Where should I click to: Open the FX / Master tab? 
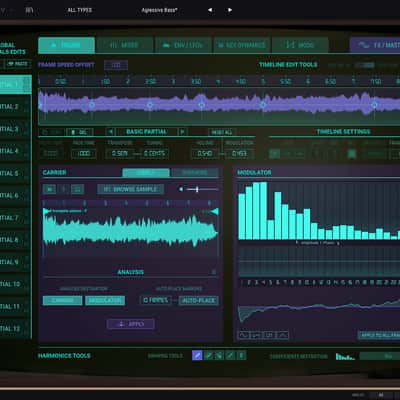click(x=375, y=45)
